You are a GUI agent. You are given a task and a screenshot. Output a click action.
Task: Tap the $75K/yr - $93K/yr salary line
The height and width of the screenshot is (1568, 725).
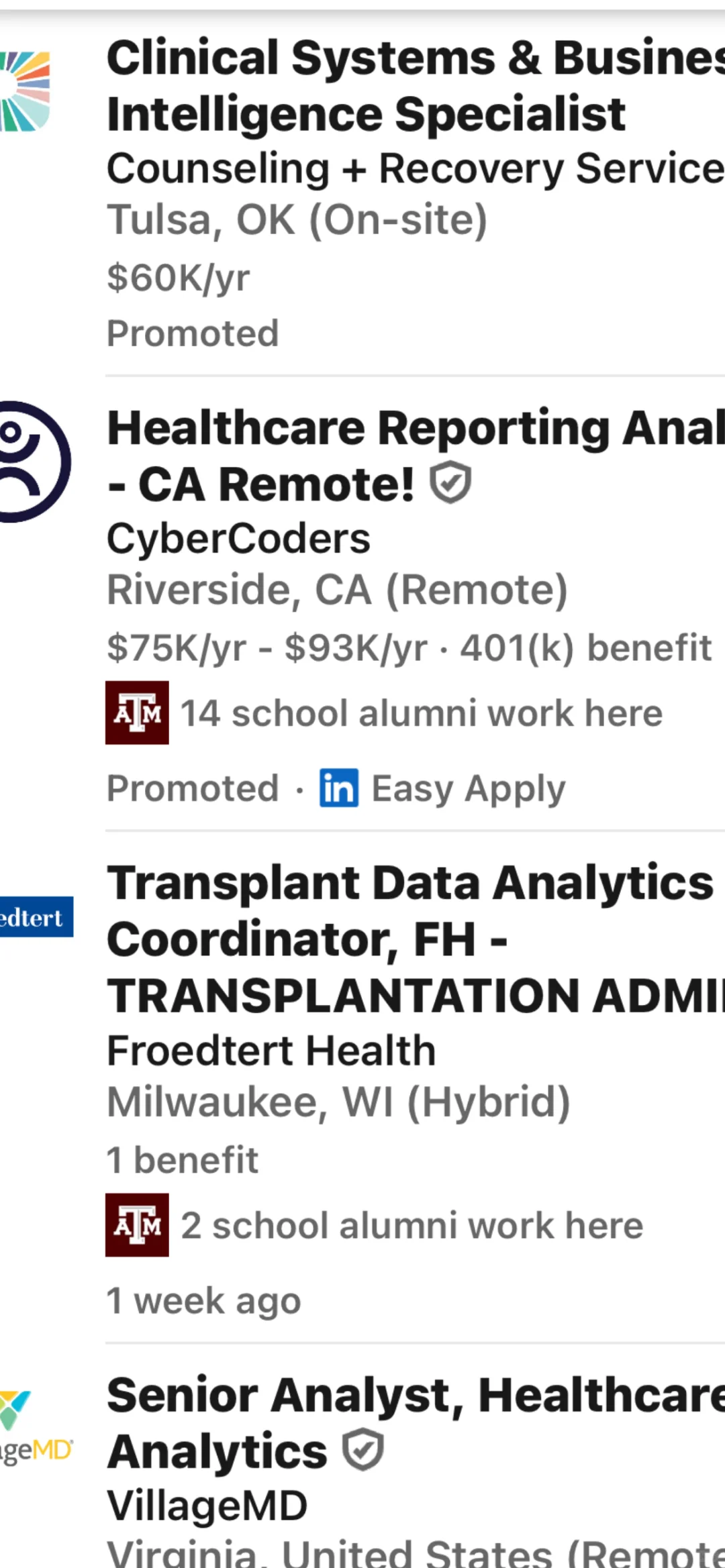coord(267,648)
